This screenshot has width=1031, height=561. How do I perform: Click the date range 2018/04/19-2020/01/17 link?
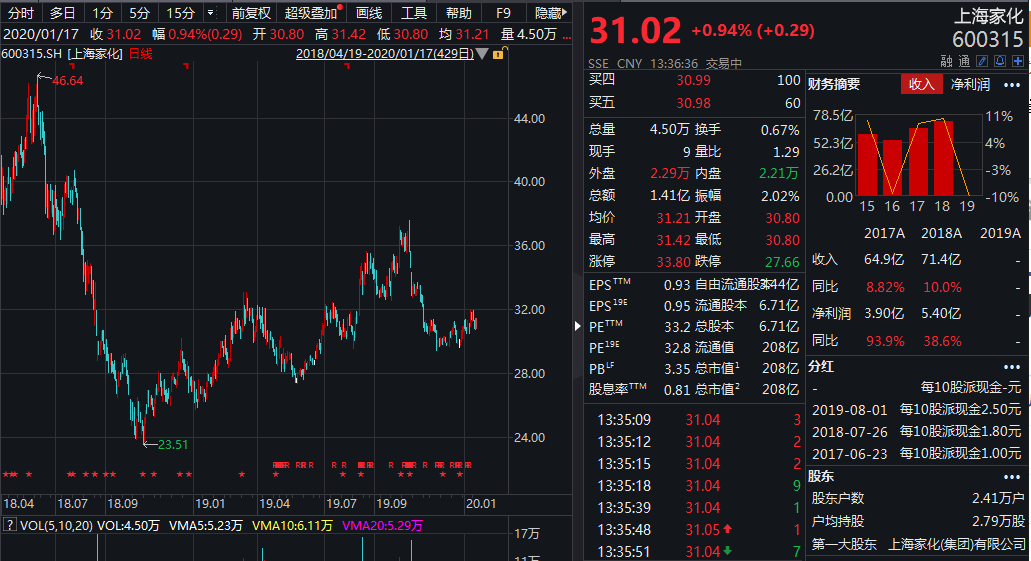385,53
